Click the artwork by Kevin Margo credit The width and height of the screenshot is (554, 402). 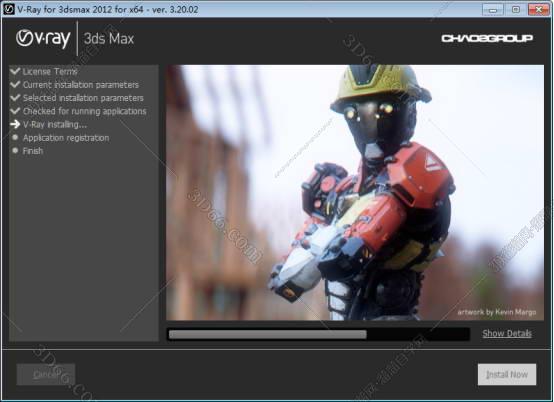(496, 312)
